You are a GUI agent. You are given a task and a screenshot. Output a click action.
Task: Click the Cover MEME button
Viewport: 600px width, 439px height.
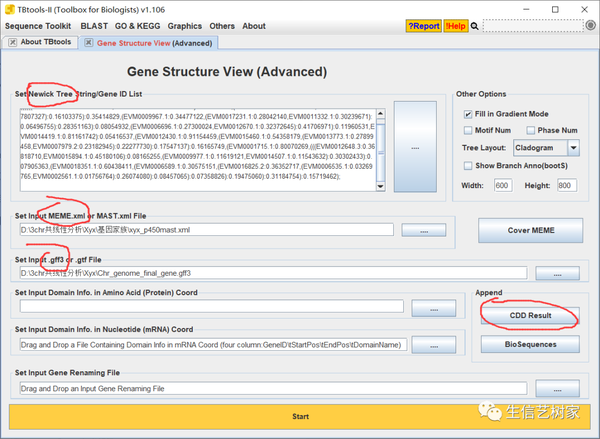pyautogui.click(x=530, y=230)
